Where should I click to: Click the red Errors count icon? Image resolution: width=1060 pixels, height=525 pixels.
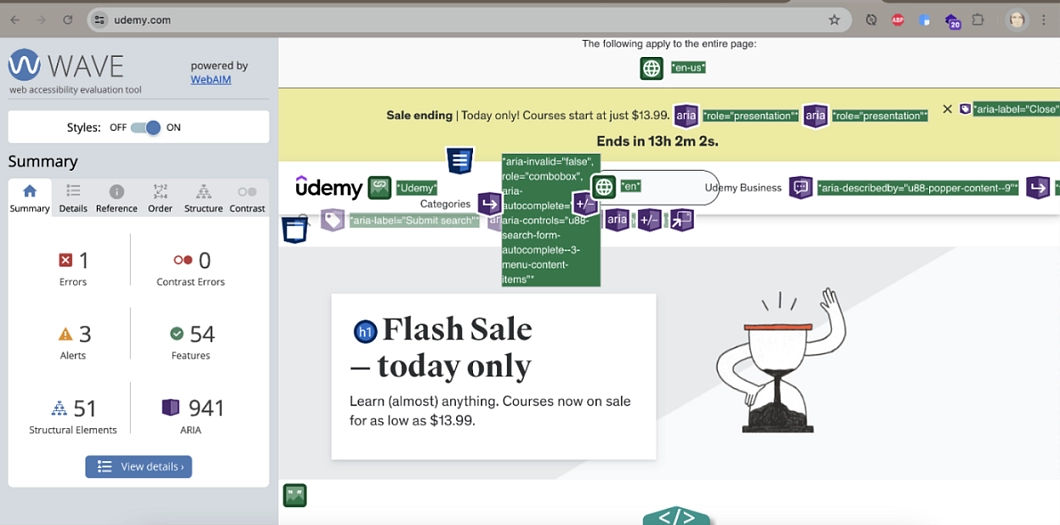[x=66, y=260]
